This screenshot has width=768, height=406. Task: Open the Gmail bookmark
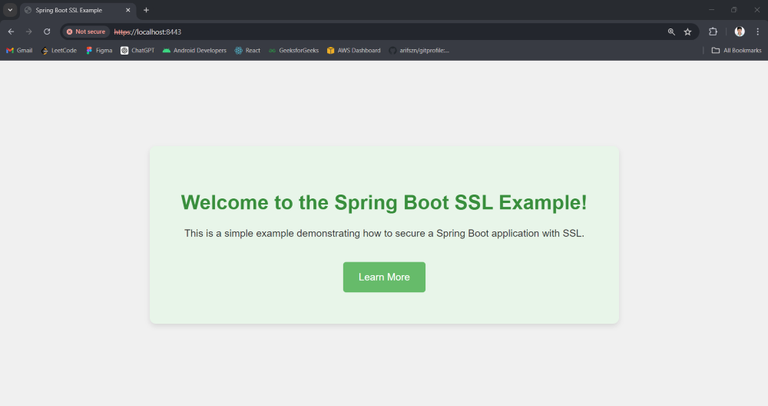(x=19, y=50)
